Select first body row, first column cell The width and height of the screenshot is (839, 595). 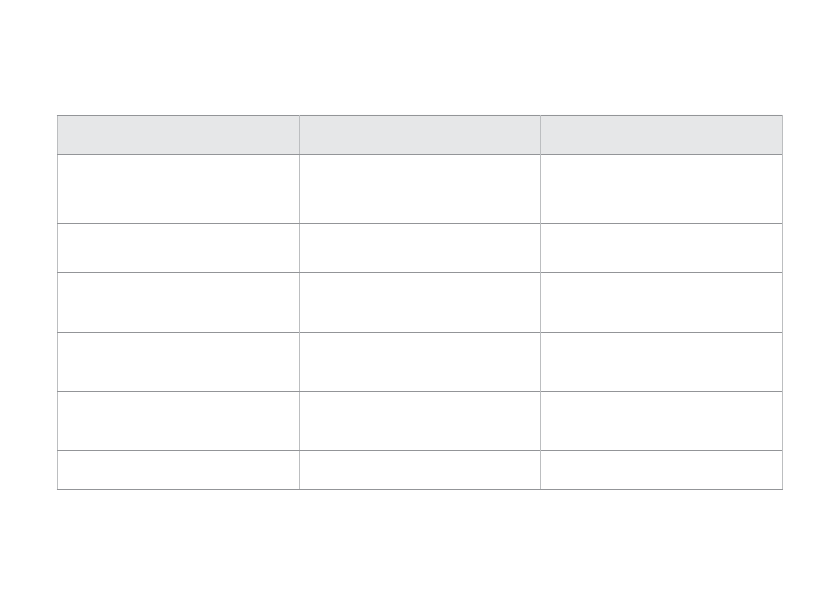(178, 189)
